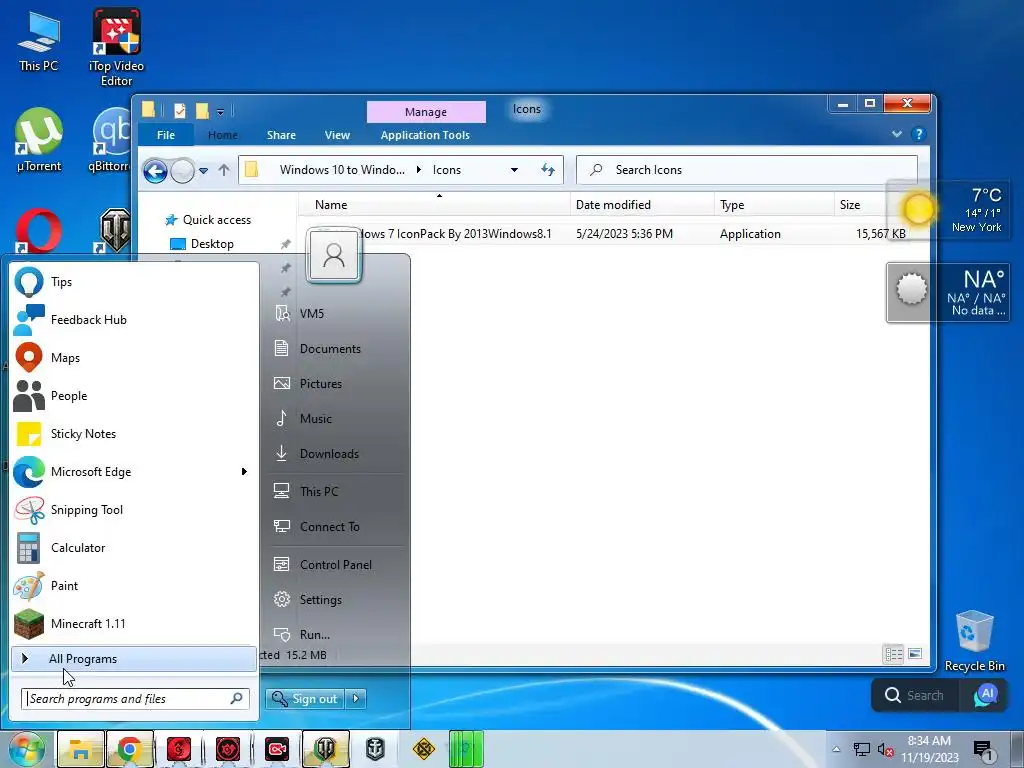Open the power options arrow beside Sign out
The width and height of the screenshot is (1024, 768).
(x=356, y=699)
